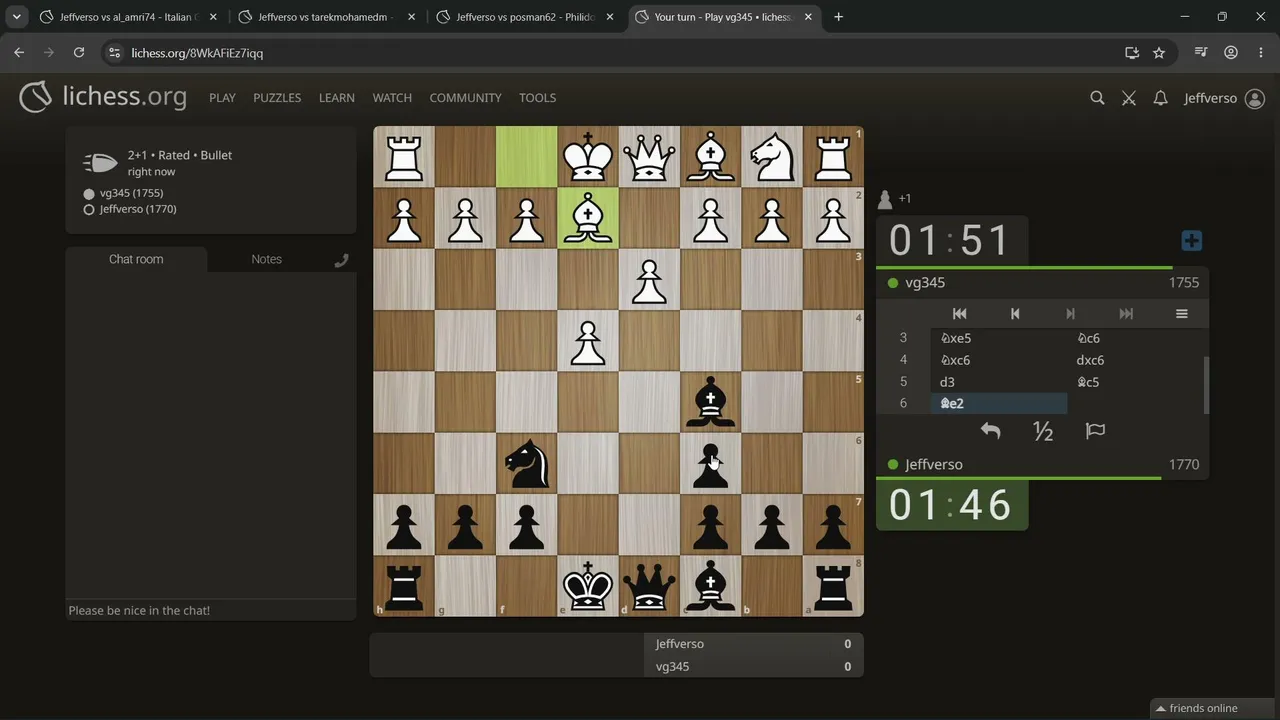This screenshot has height=720, width=1280.
Task: Step back one move
Action: point(1015,314)
